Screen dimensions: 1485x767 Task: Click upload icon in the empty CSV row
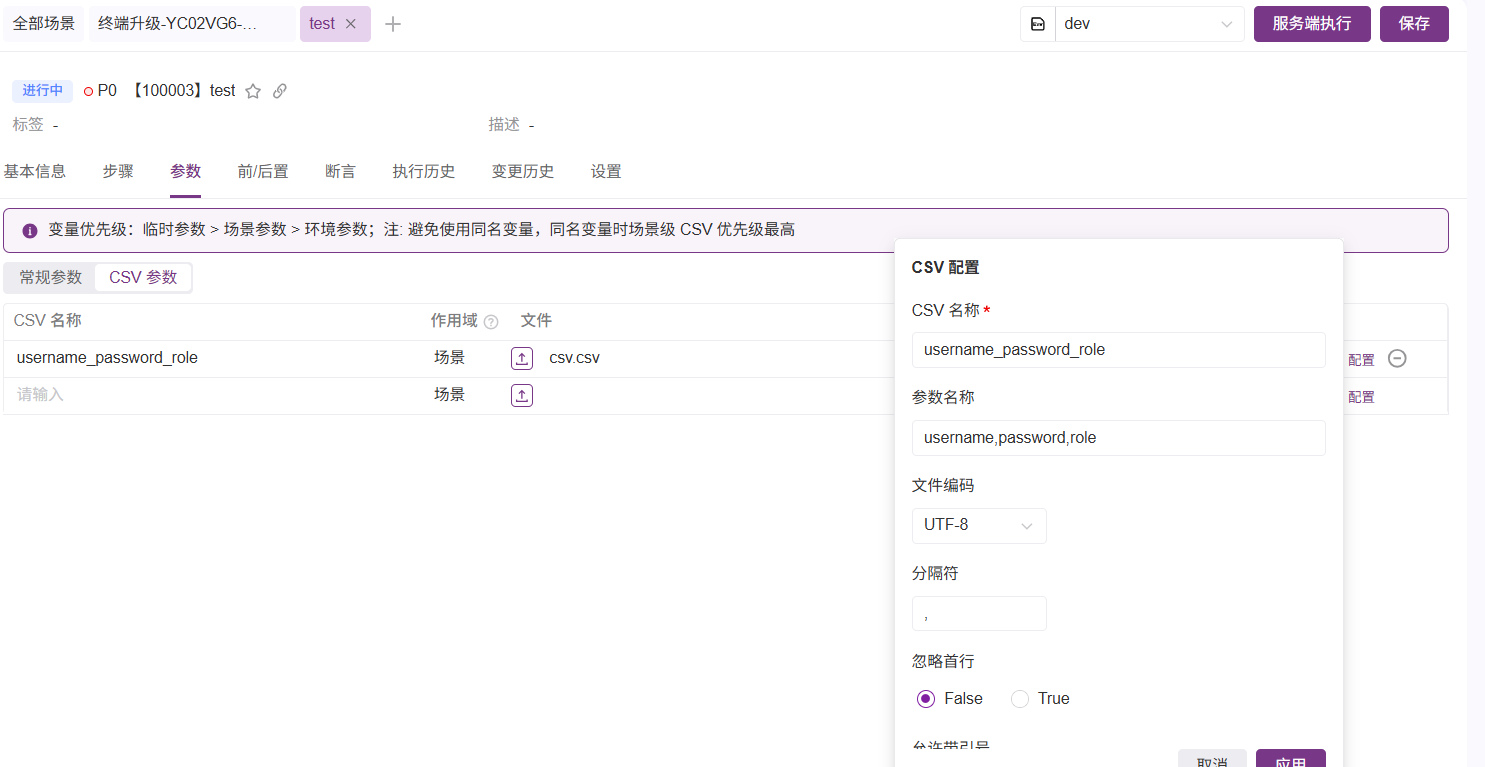tap(522, 395)
